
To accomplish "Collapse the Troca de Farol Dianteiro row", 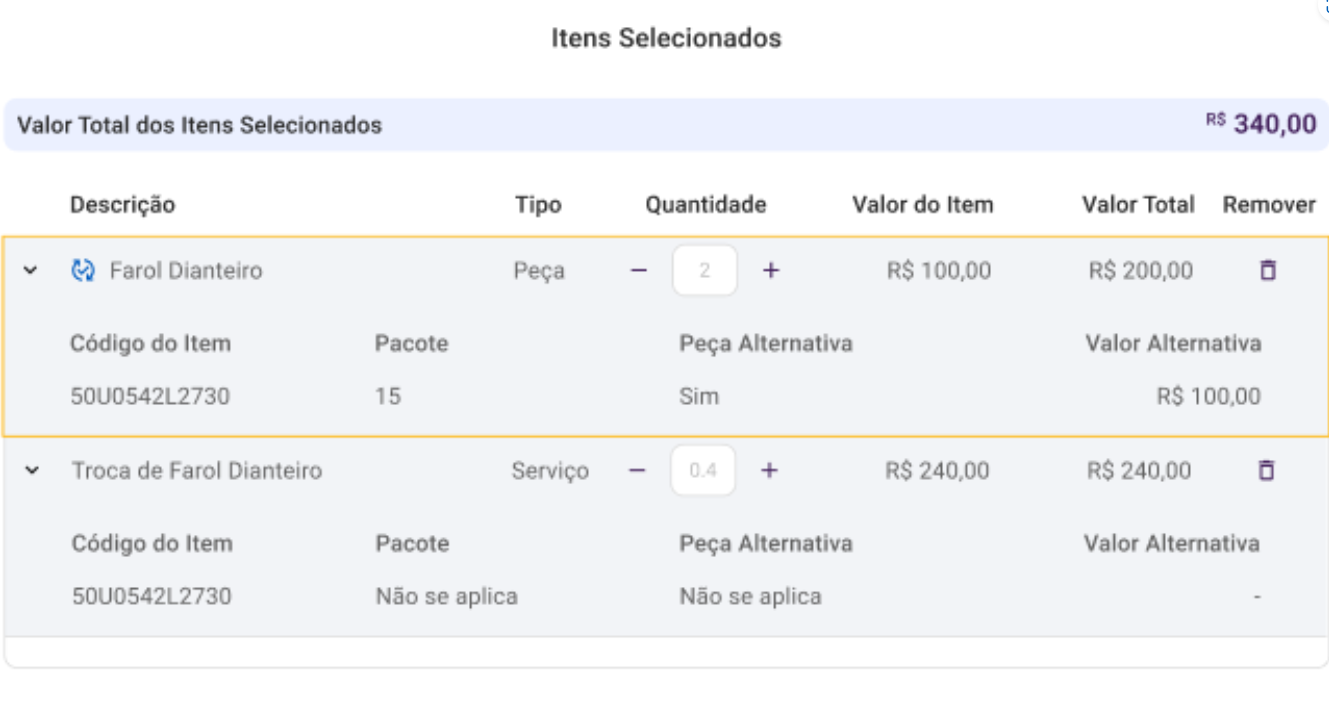I will (x=32, y=470).
